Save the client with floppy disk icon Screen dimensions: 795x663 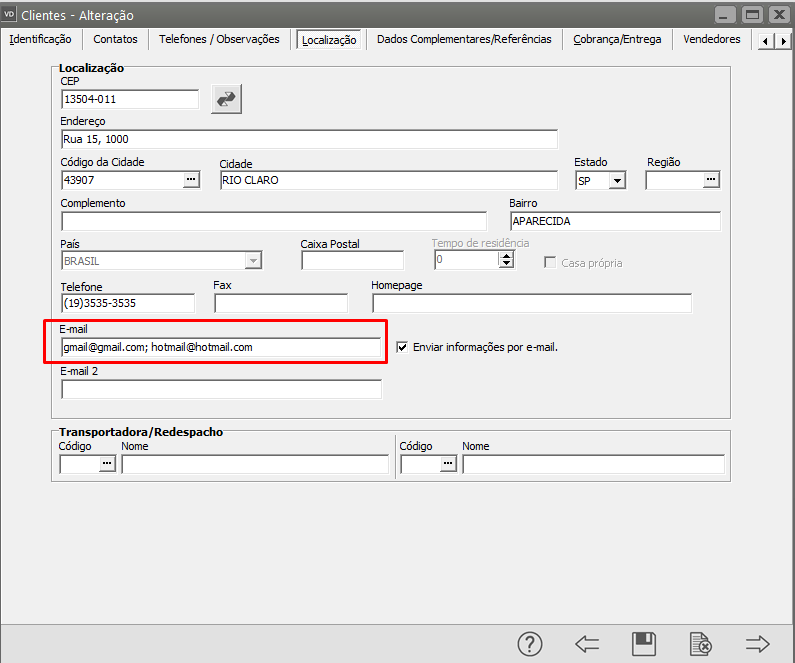click(644, 644)
